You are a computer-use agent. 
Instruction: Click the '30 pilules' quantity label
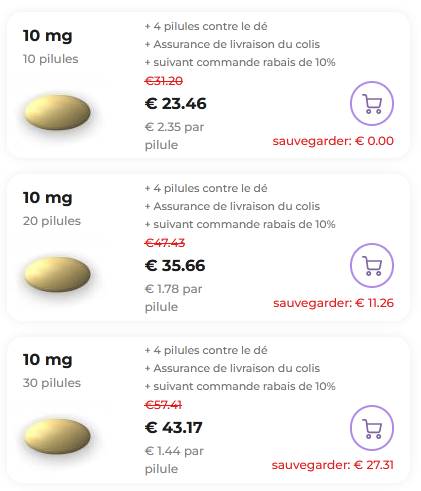click(52, 383)
